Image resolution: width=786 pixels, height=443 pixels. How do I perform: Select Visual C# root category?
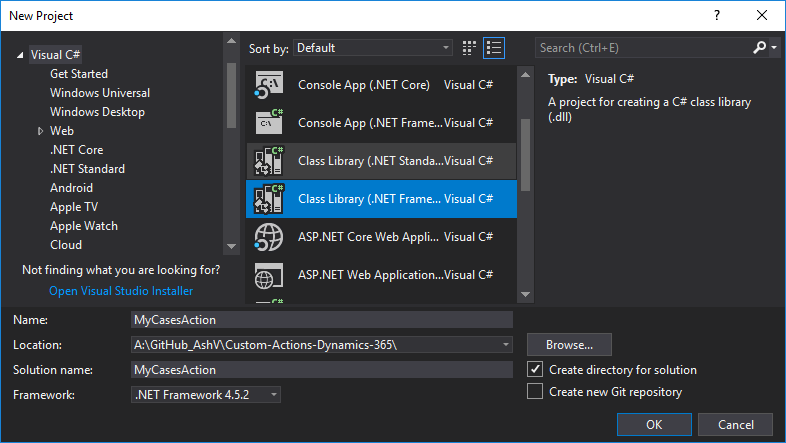tap(55, 55)
